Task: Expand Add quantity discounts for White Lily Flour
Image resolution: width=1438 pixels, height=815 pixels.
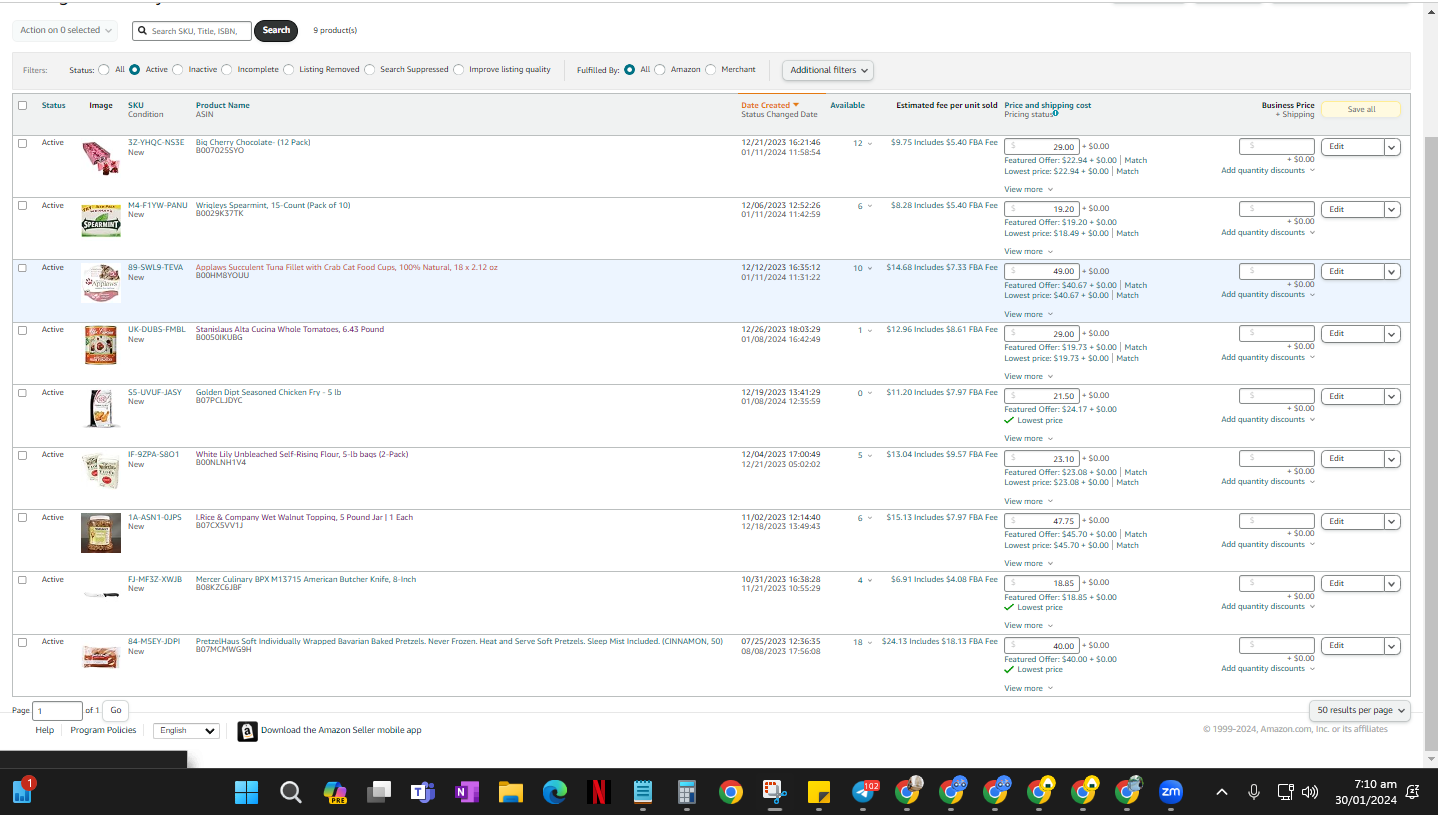Action: tap(1267, 482)
